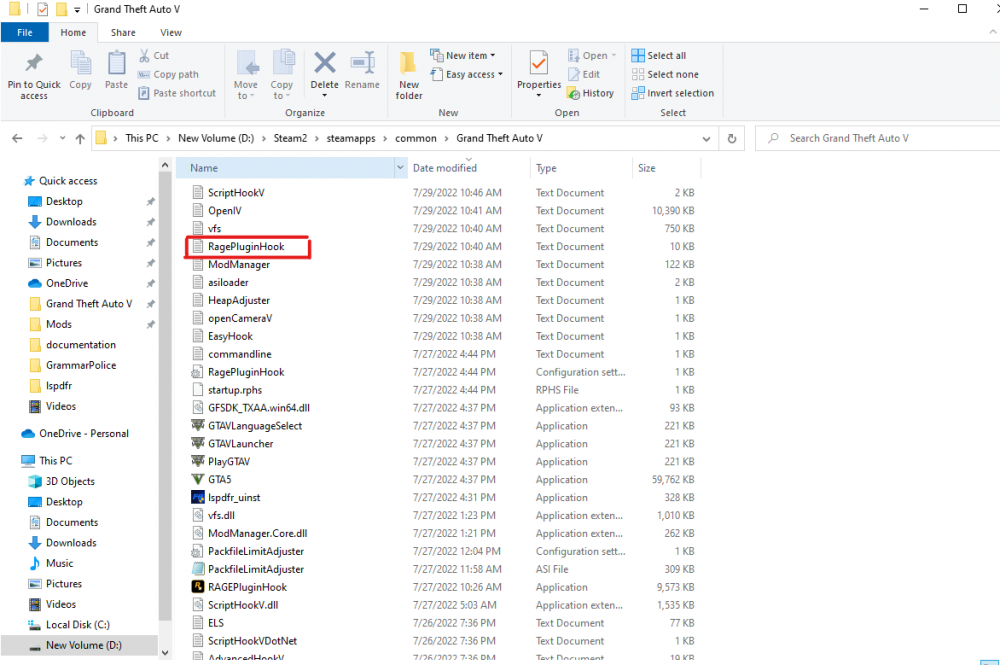
Task: Click the Paste clipboard icon
Action: [116, 63]
